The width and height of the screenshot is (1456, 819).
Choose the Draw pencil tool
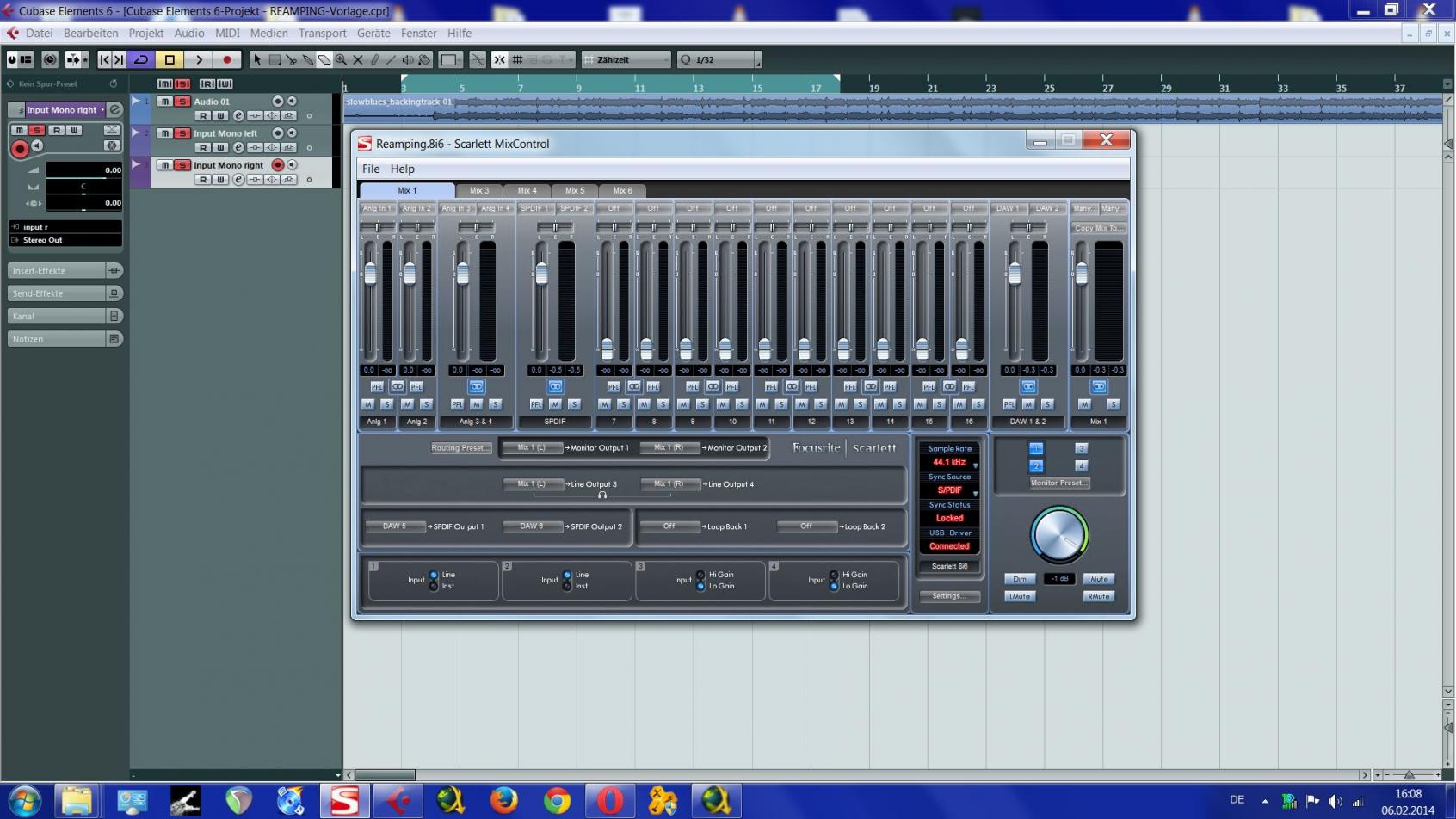point(374,59)
